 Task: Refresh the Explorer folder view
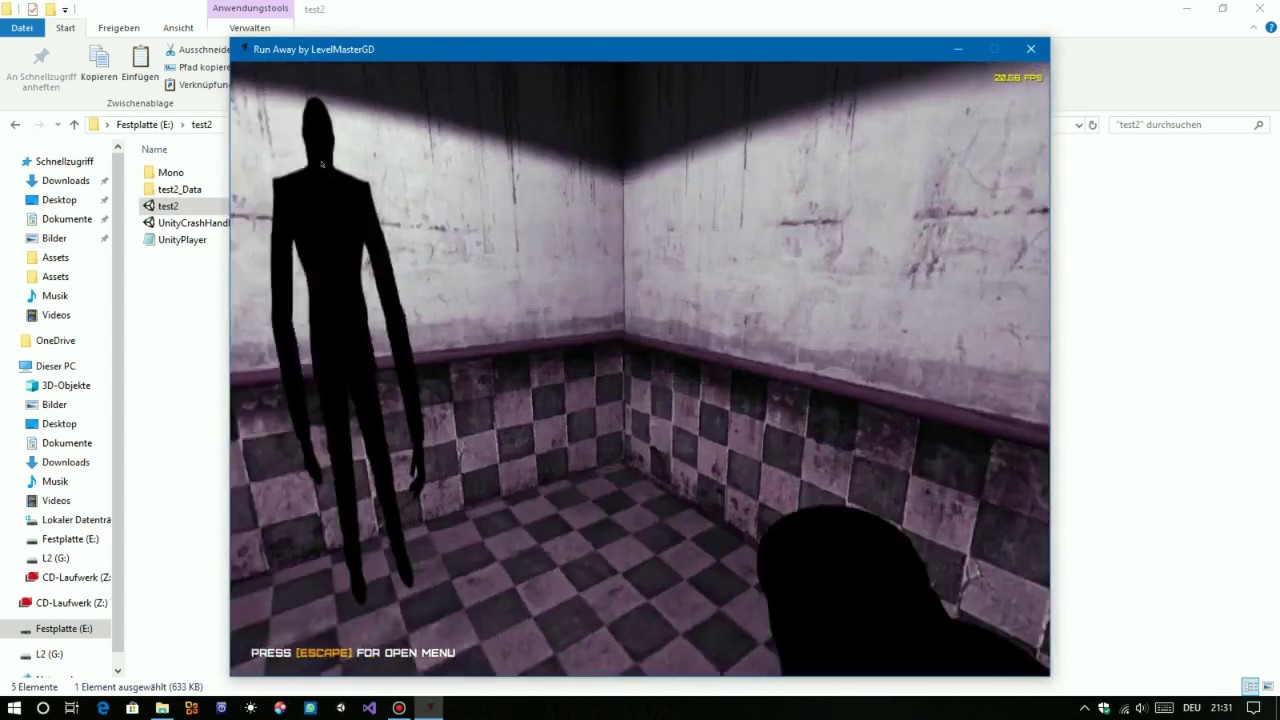coord(1093,125)
